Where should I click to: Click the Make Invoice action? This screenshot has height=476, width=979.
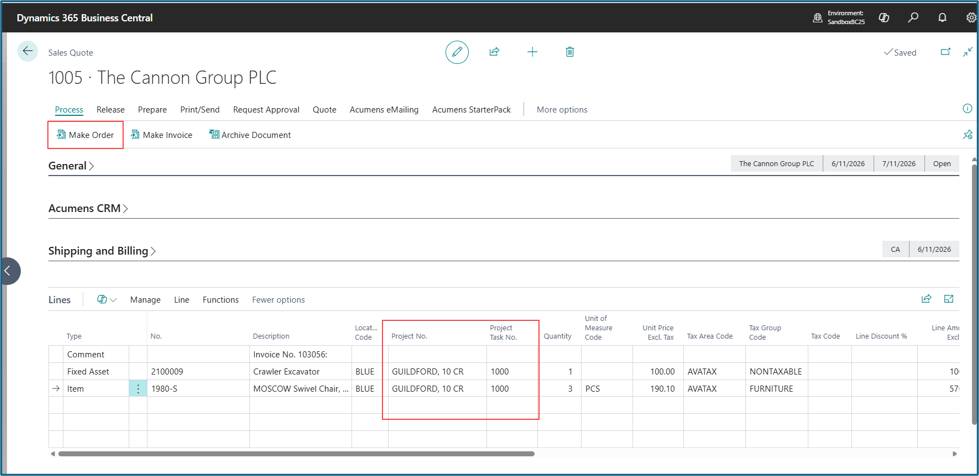(x=162, y=135)
